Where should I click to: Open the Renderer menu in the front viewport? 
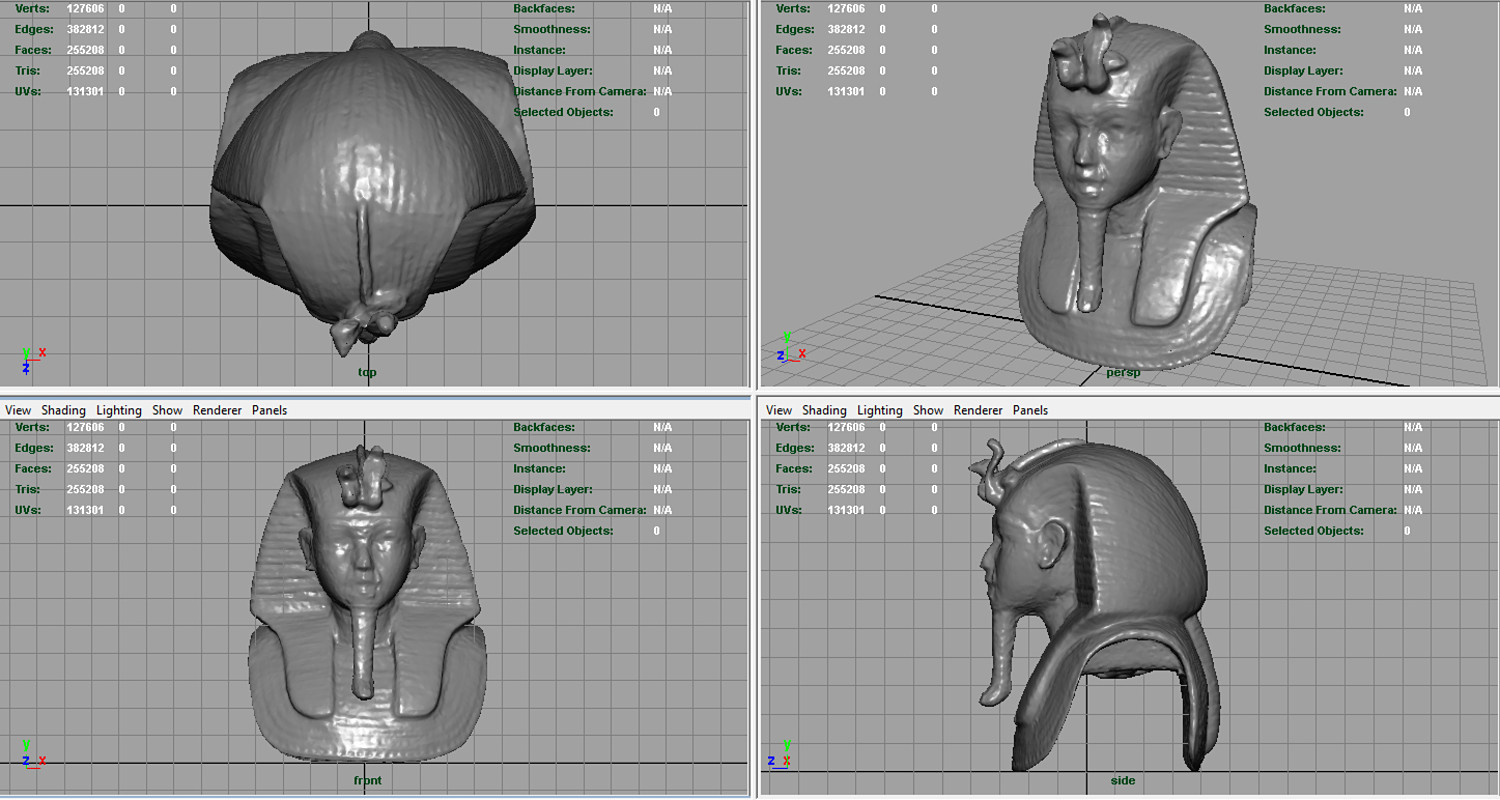[217, 410]
